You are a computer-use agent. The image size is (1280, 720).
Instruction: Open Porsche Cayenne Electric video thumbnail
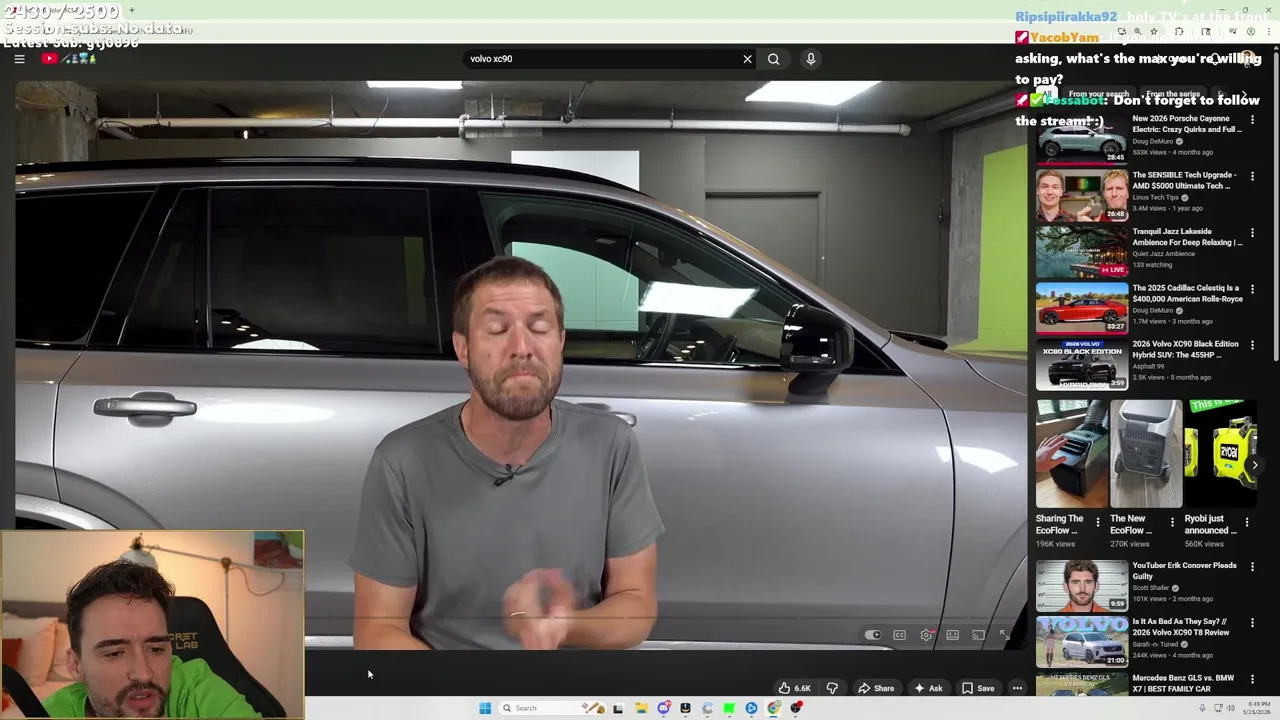pyautogui.click(x=1081, y=138)
